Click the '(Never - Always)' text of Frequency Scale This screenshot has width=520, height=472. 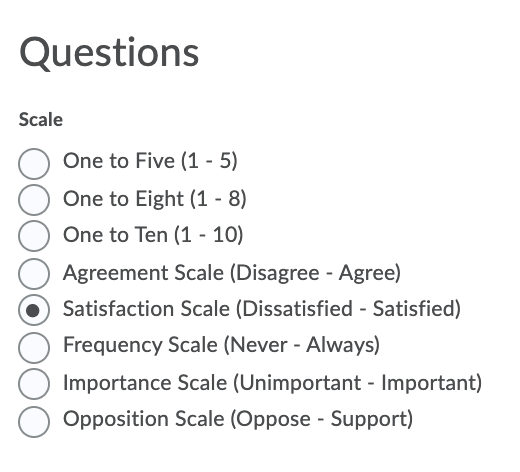pyautogui.click(x=302, y=345)
